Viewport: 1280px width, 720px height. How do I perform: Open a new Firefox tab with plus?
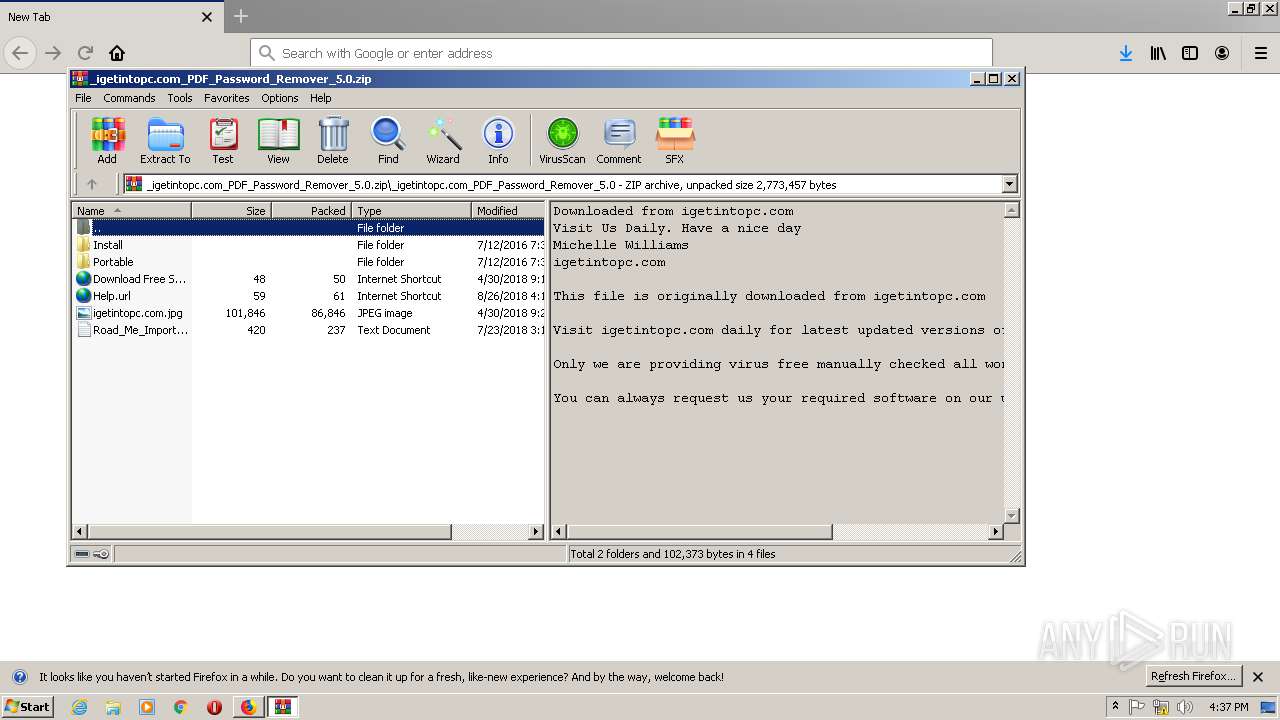pos(241,16)
